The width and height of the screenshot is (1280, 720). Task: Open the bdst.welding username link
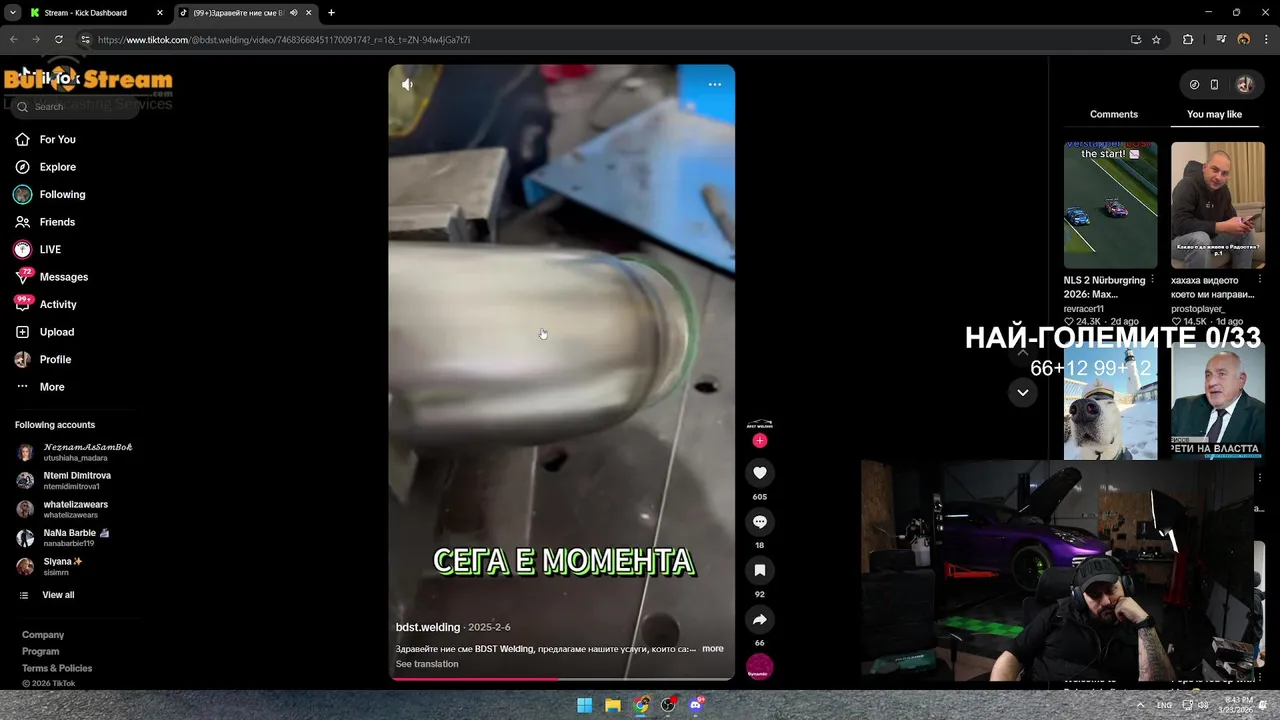tap(428, 627)
